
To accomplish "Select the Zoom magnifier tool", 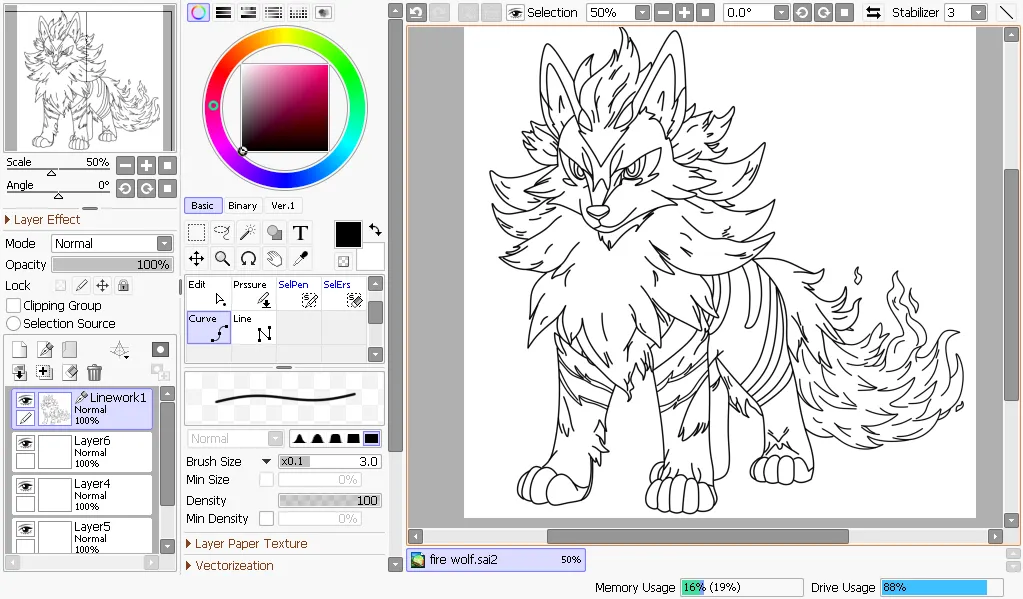I will tap(222, 258).
